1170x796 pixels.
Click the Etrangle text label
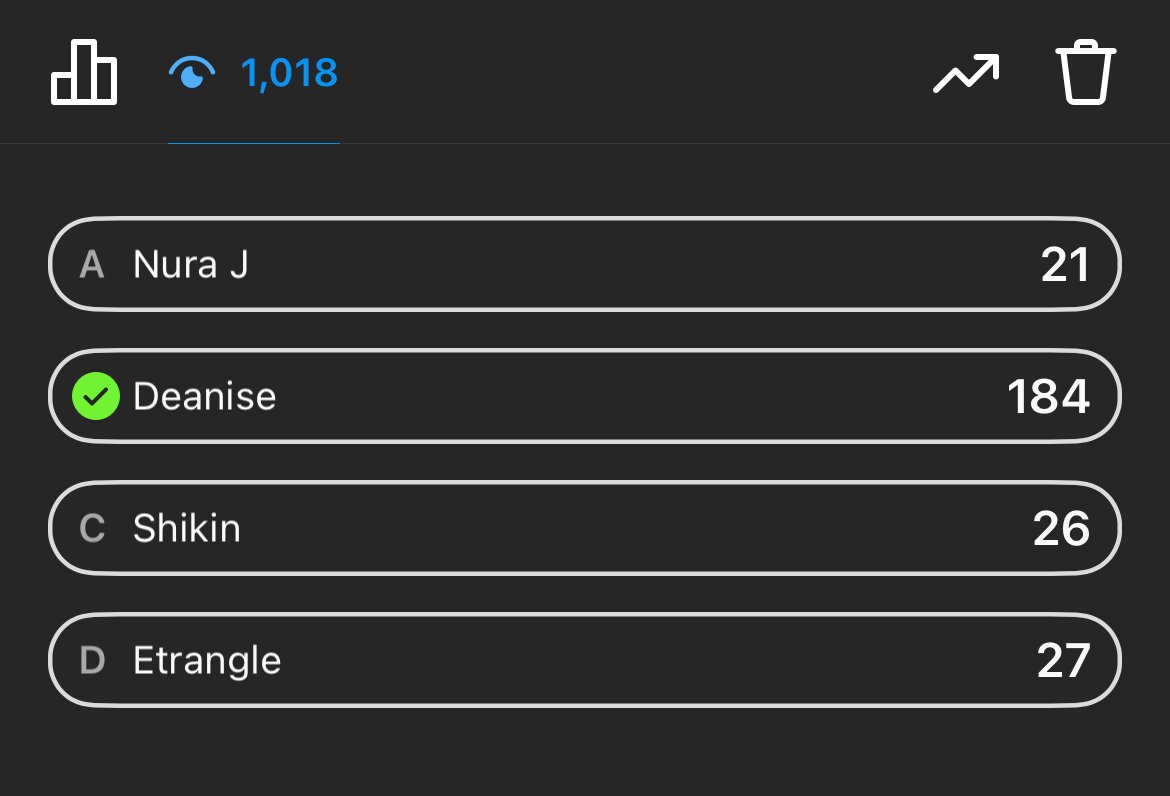(207, 661)
